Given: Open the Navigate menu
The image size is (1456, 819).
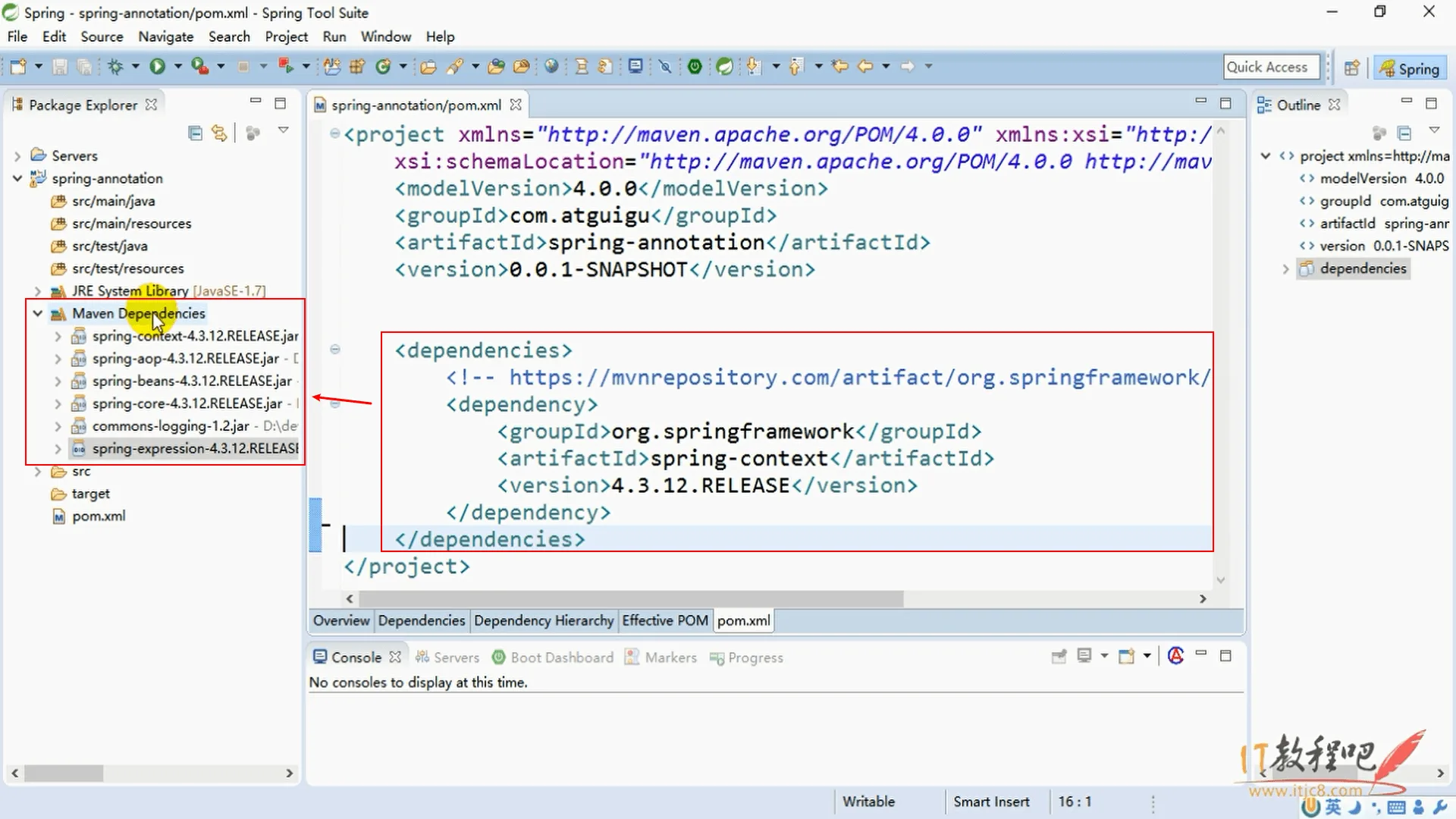Looking at the screenshot, I should click(x=165, y=36).
